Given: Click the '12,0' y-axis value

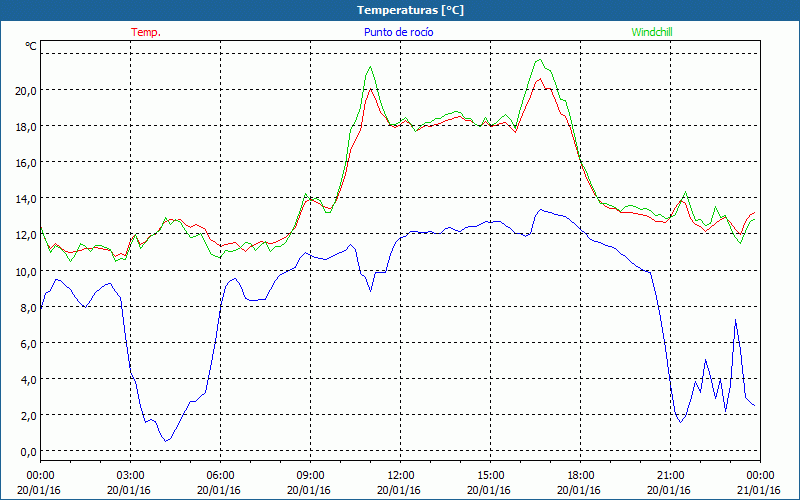Looking at the screenshot, I should (26, 236).
